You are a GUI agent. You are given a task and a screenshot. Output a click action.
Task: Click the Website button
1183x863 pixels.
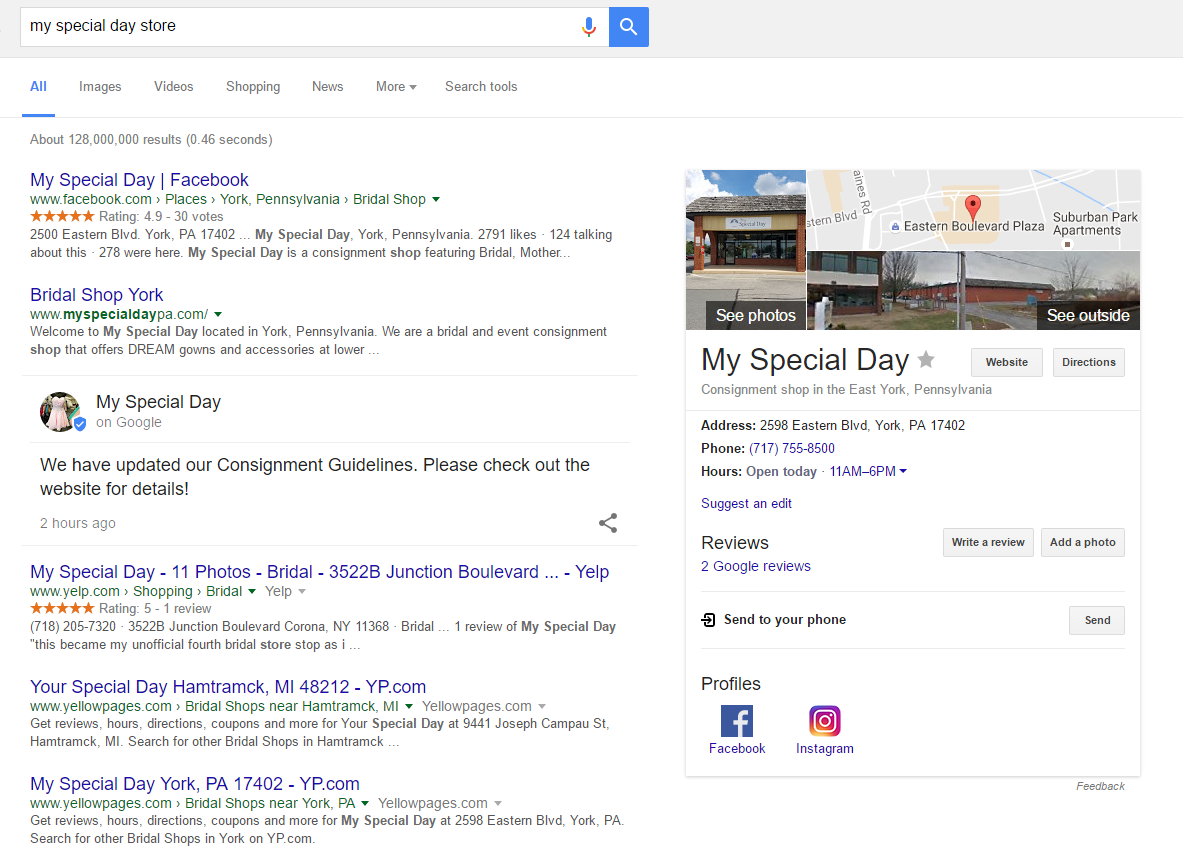pyautogui.click(x=1006, y=362)
